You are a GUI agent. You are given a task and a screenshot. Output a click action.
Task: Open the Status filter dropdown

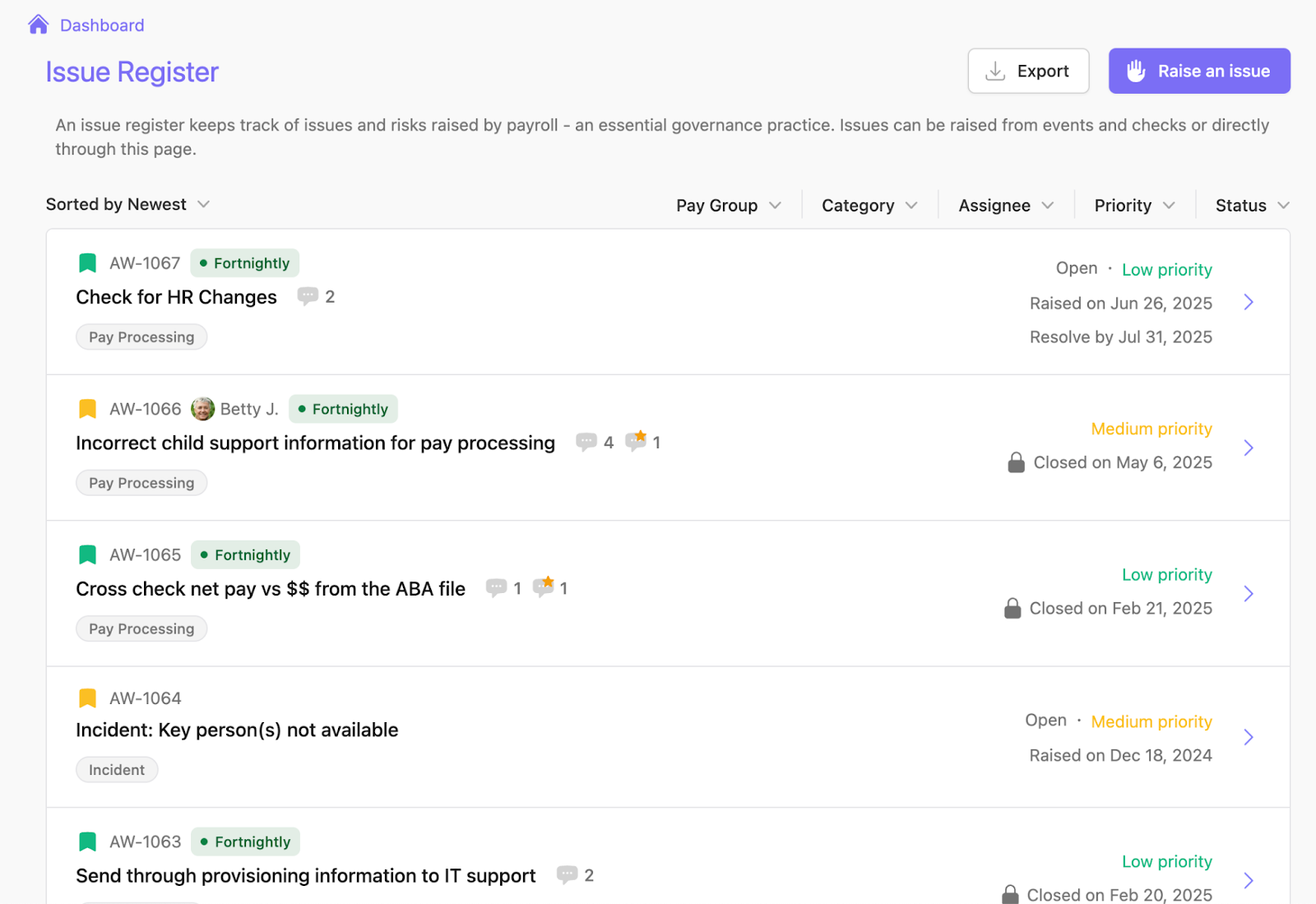pyautogui.click(x=1252, y=206)
